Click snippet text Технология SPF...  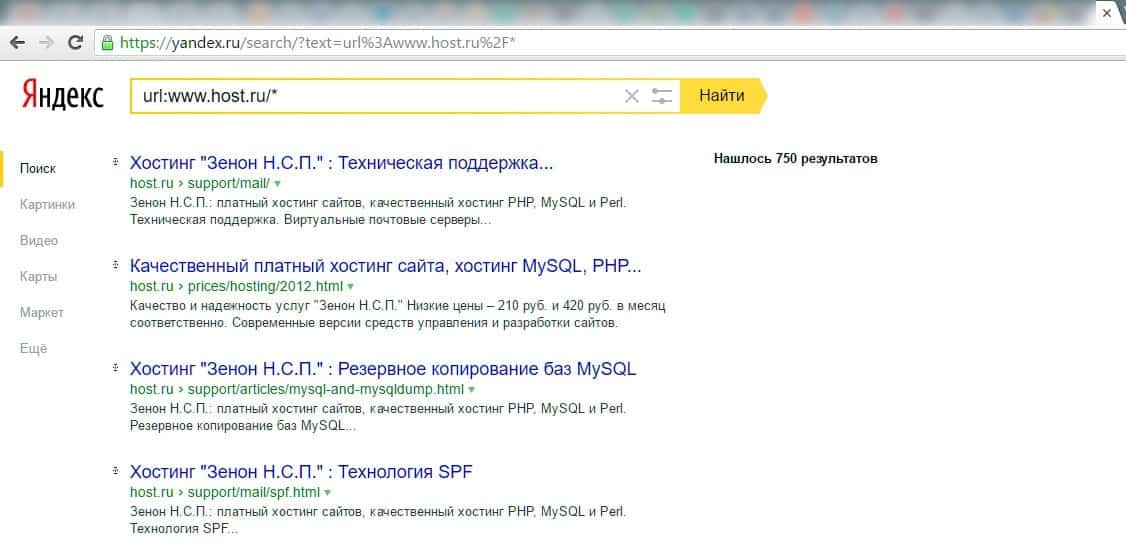[x=184, y=530]
